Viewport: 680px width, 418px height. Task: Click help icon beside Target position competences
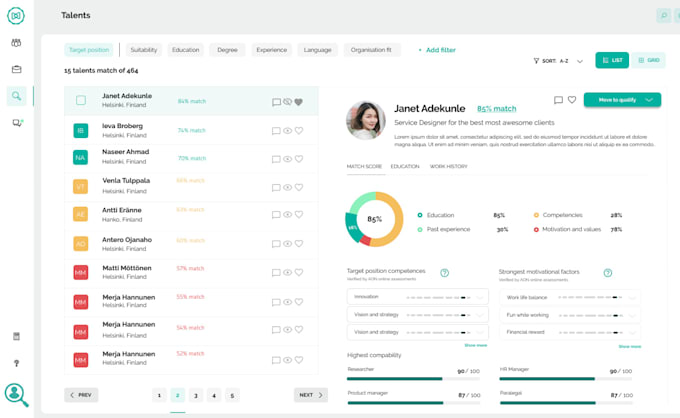444,272
